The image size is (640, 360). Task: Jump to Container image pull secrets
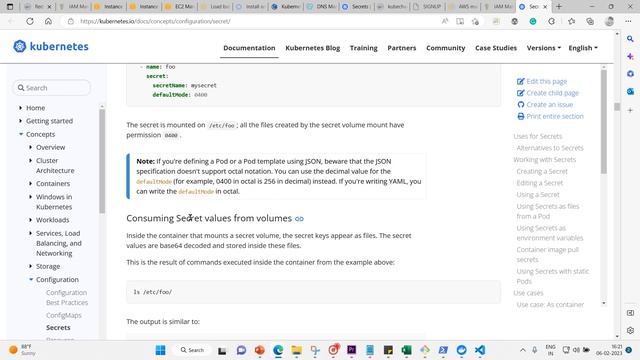pyautogui.click(x=547, y=255)
